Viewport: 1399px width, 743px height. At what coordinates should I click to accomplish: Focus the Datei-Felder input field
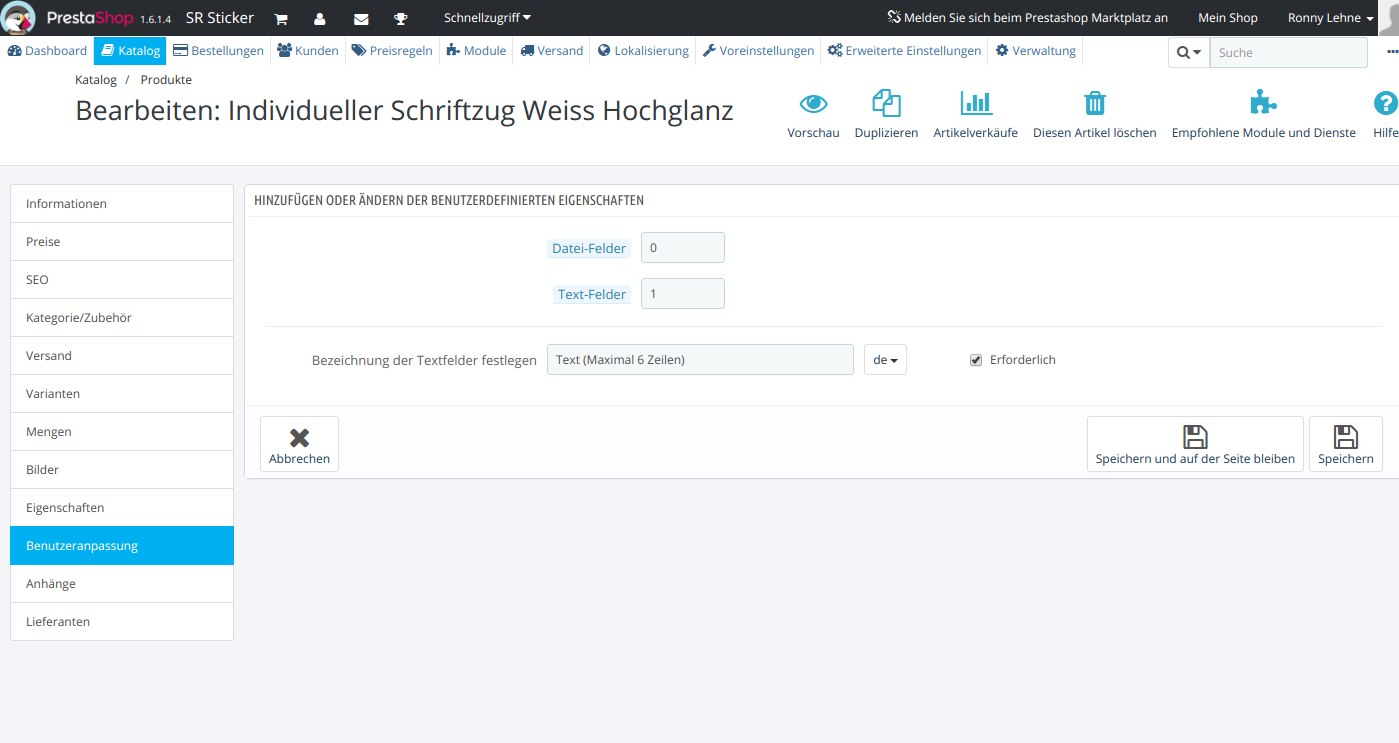(x=683, y=248)
